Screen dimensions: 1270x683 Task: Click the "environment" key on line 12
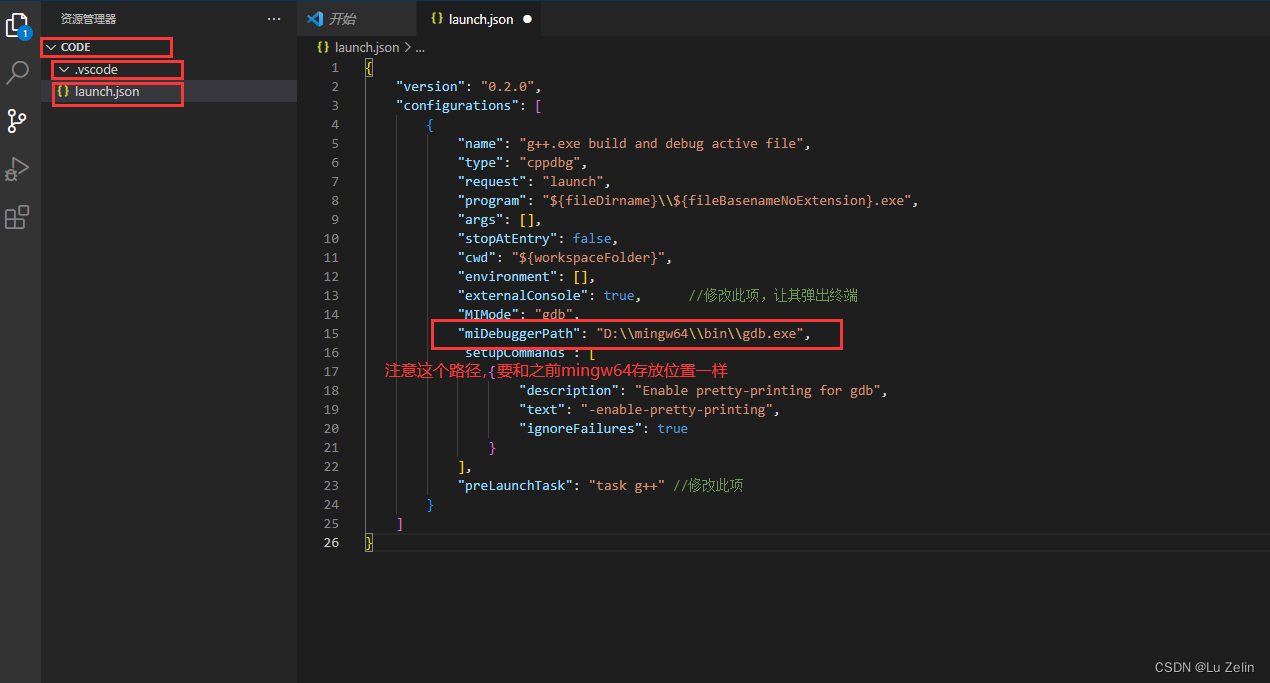[507, 276]
